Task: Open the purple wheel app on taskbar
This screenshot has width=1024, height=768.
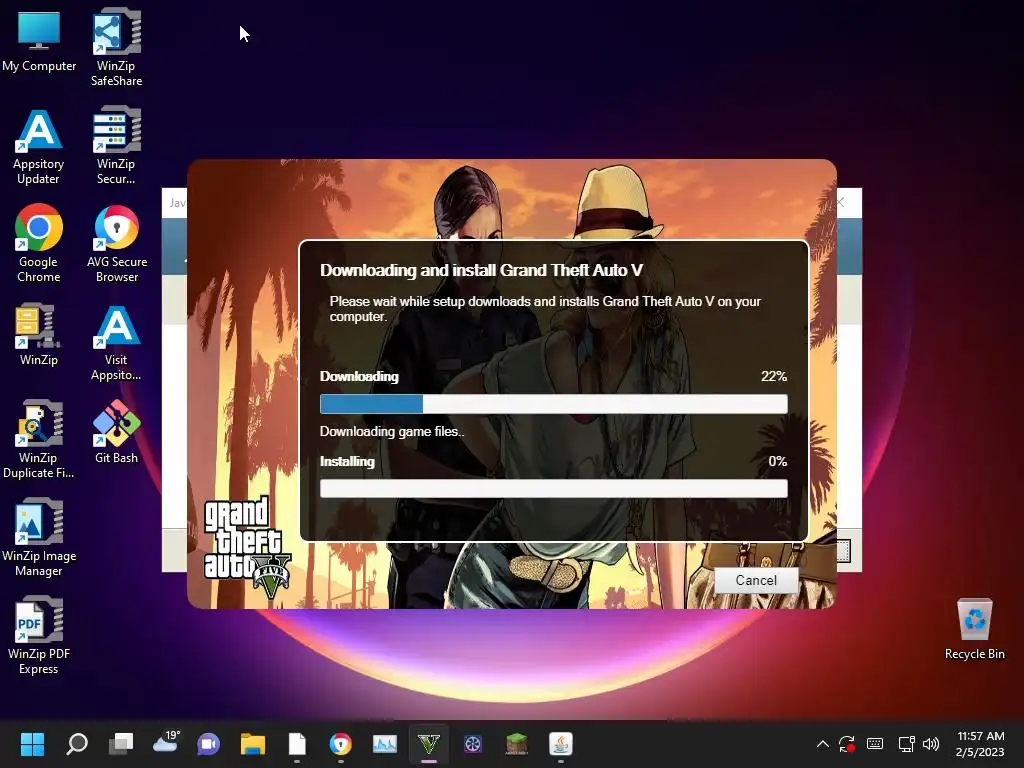Action: 473,744
